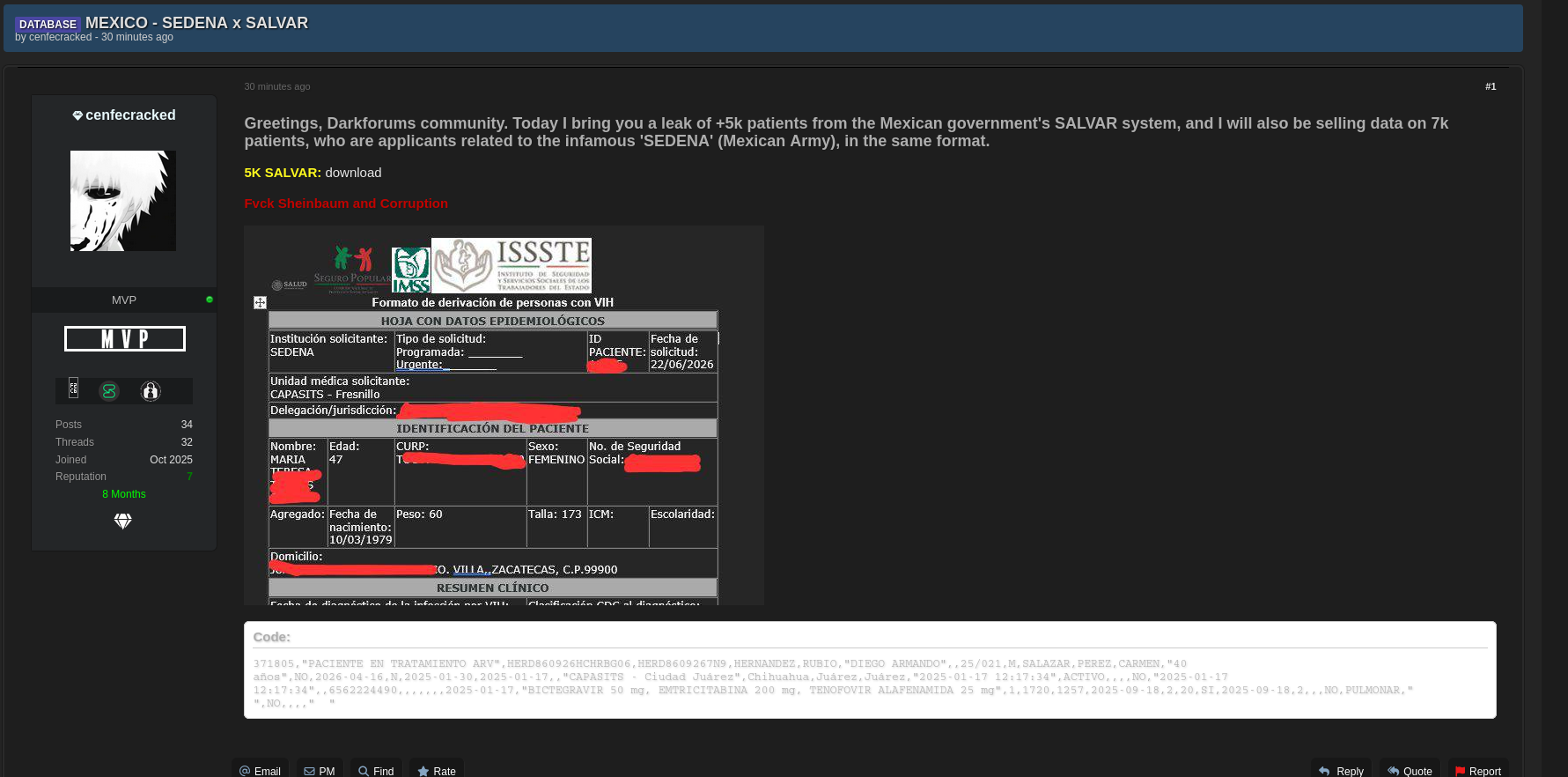
Task: Open the thread author link cenfecracked in header
Action: coord(60,37)
